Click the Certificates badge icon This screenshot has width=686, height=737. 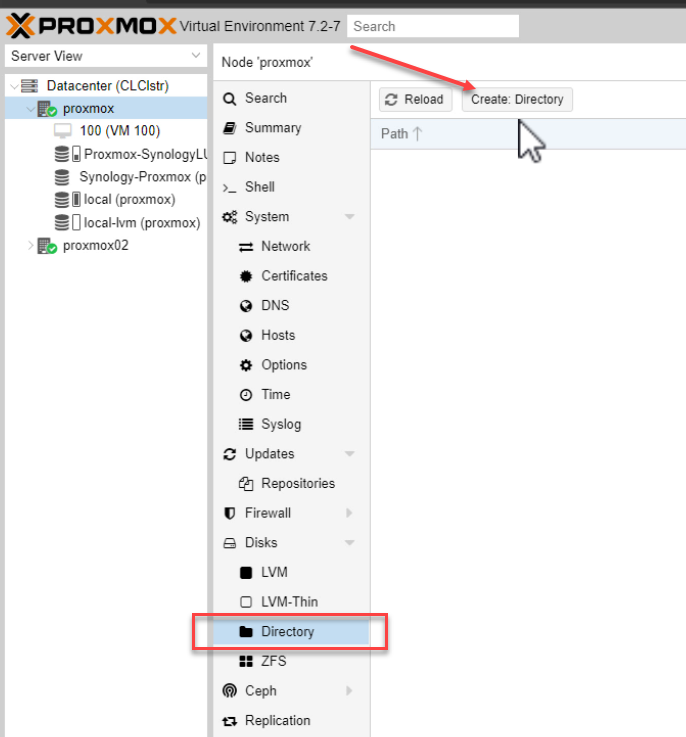[246, 276]
